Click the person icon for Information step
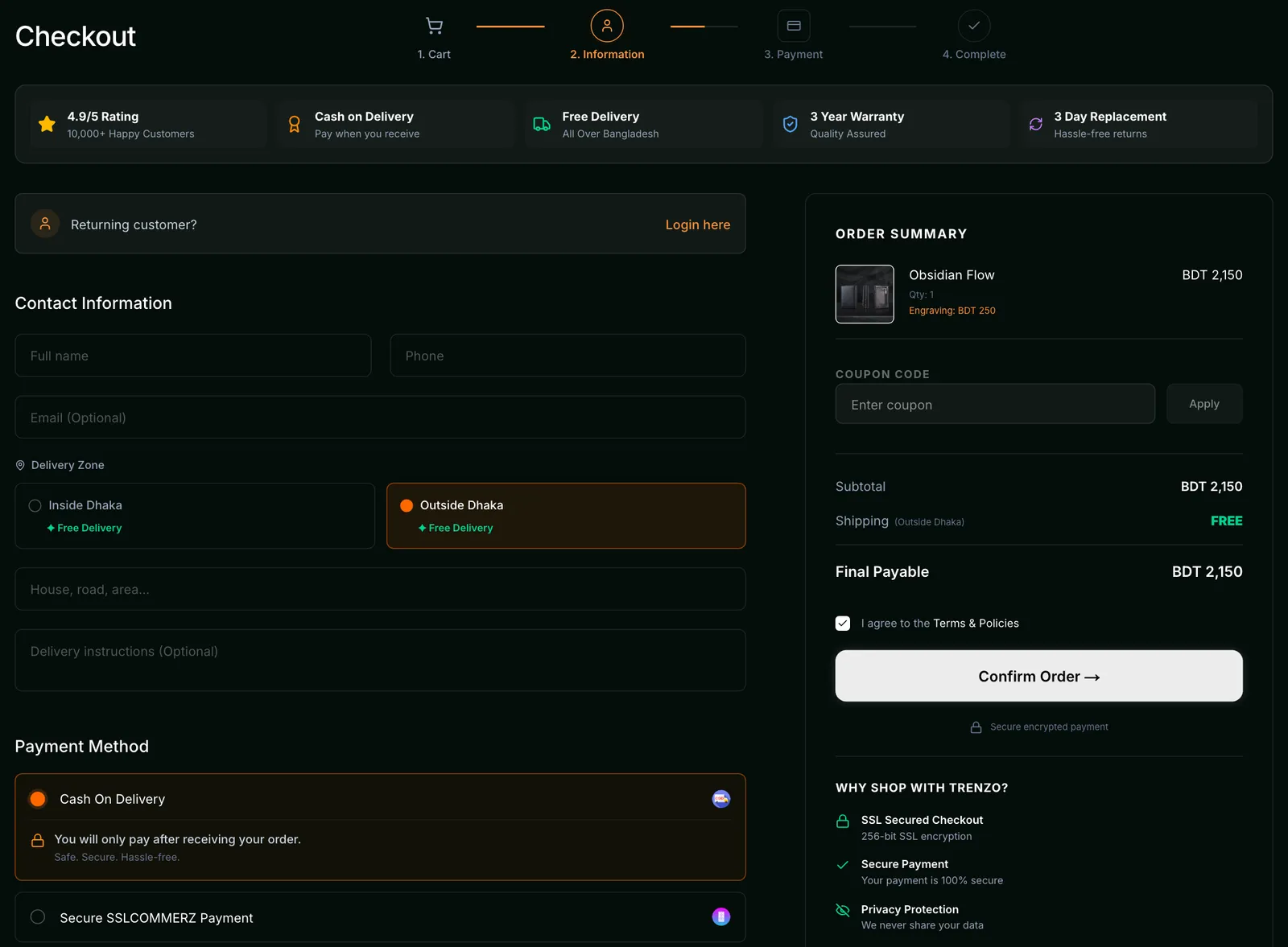Viewport: 1288px width, 947px height. [607, 26]
